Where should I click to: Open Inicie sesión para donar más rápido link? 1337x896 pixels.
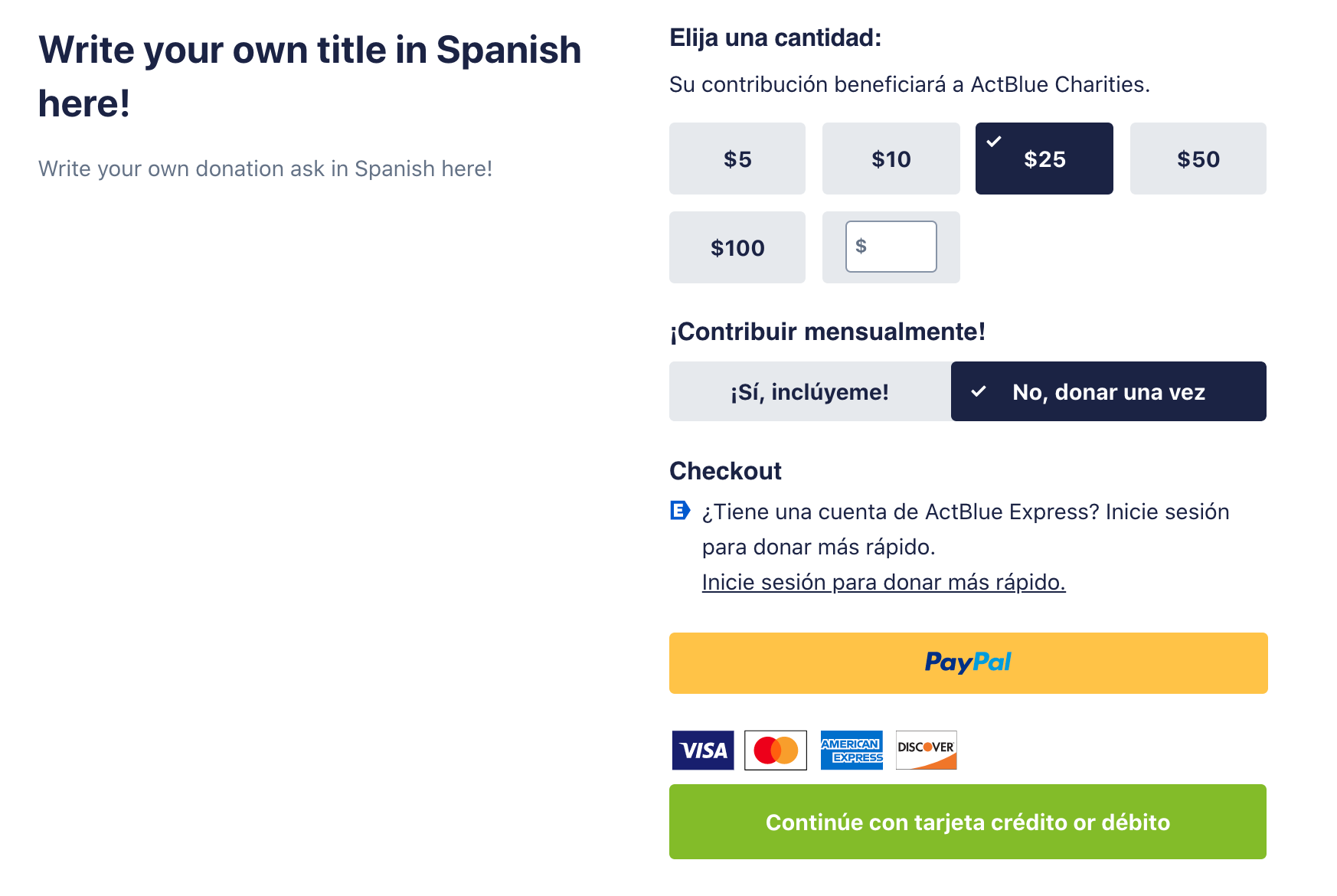[884, 582]
